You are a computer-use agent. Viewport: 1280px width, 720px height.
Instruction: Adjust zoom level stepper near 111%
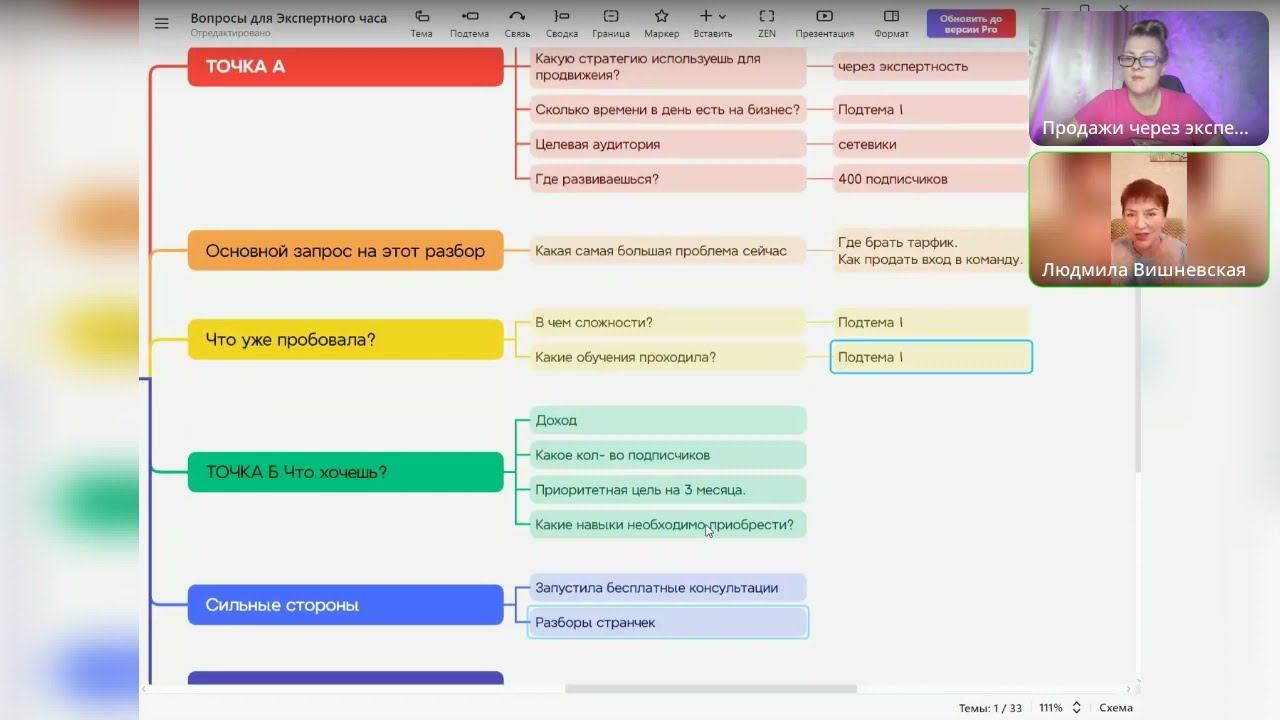(1076, 708)
